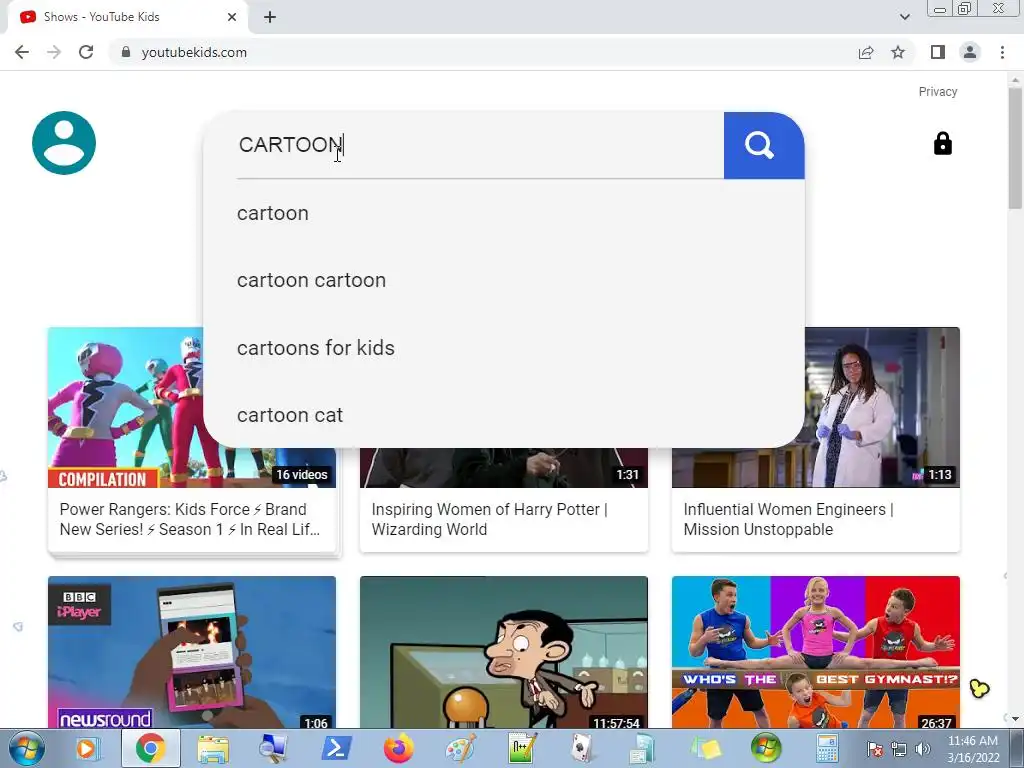Open Windows Explorer folder in taskbar

[213, 748]
